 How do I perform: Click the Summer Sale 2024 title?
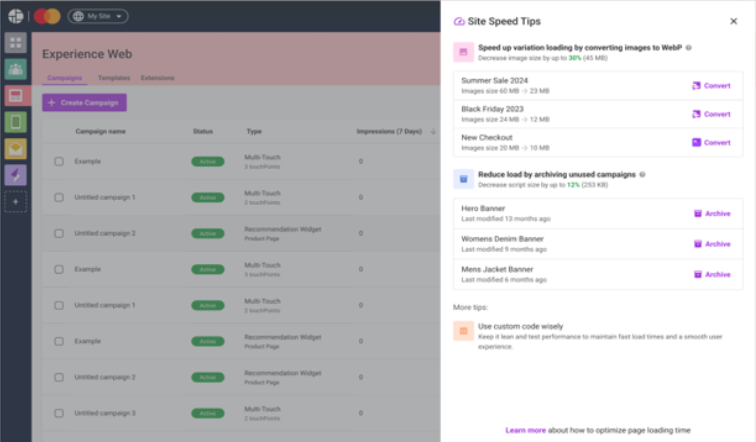pyautogui.click(x=494, y=80)
